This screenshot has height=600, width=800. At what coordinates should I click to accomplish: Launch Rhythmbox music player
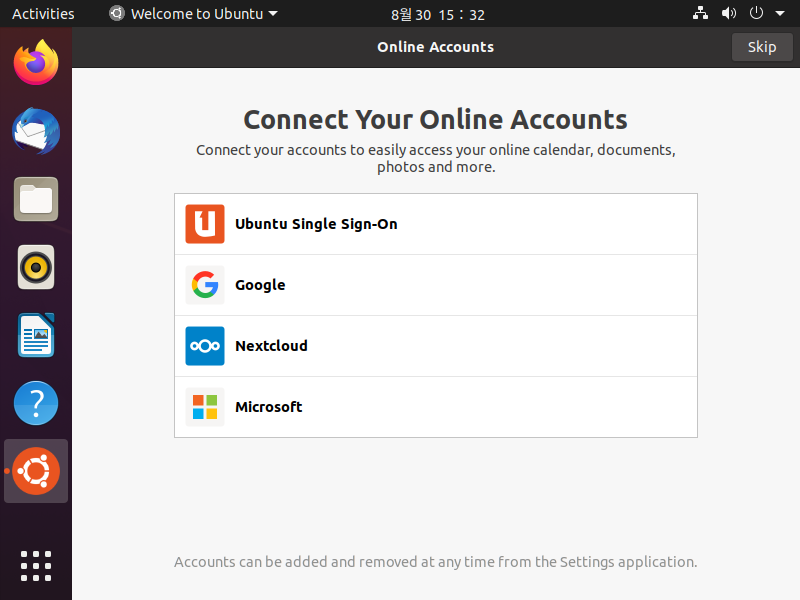pos(36,267)
